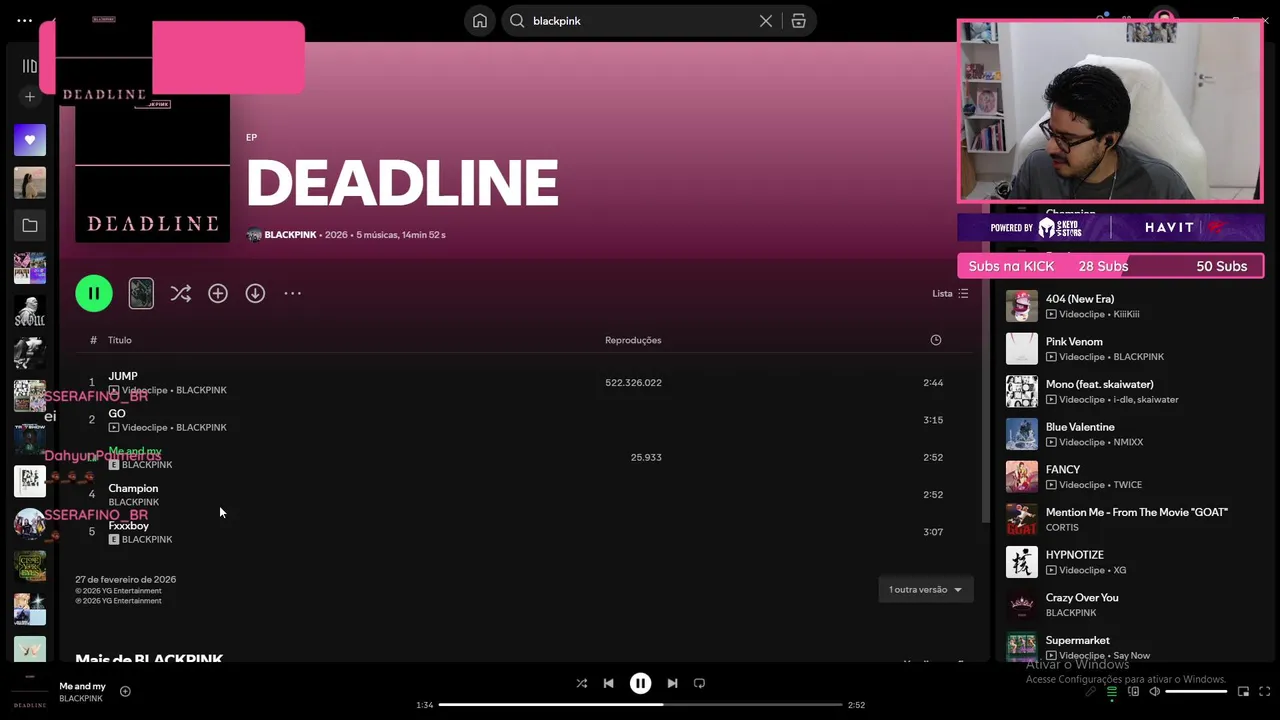Toggle shuffle in the bottom player bar
This screenshot has width=1280, height=720.
(x=581, y=683)
